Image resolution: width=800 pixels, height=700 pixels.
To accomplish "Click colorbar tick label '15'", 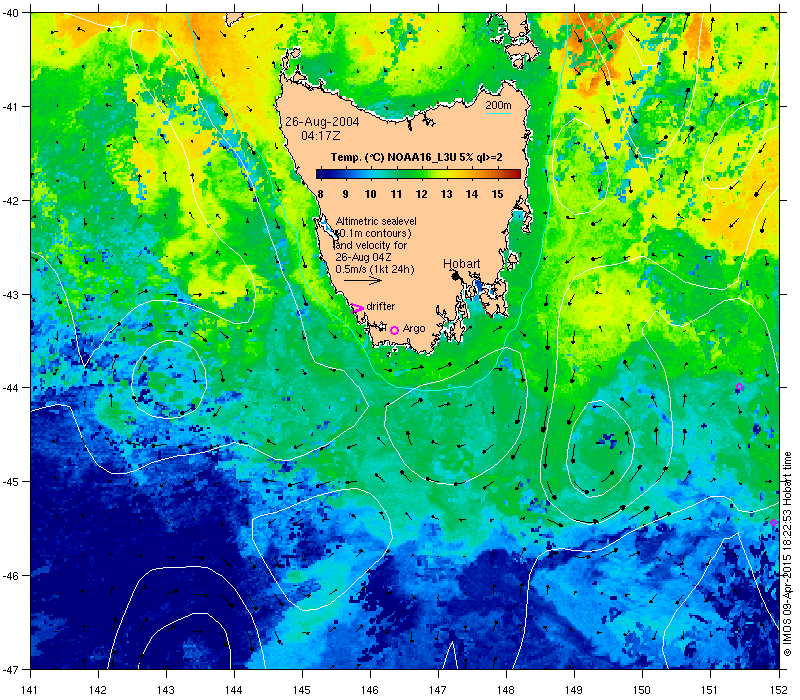I will click(497, 194).
